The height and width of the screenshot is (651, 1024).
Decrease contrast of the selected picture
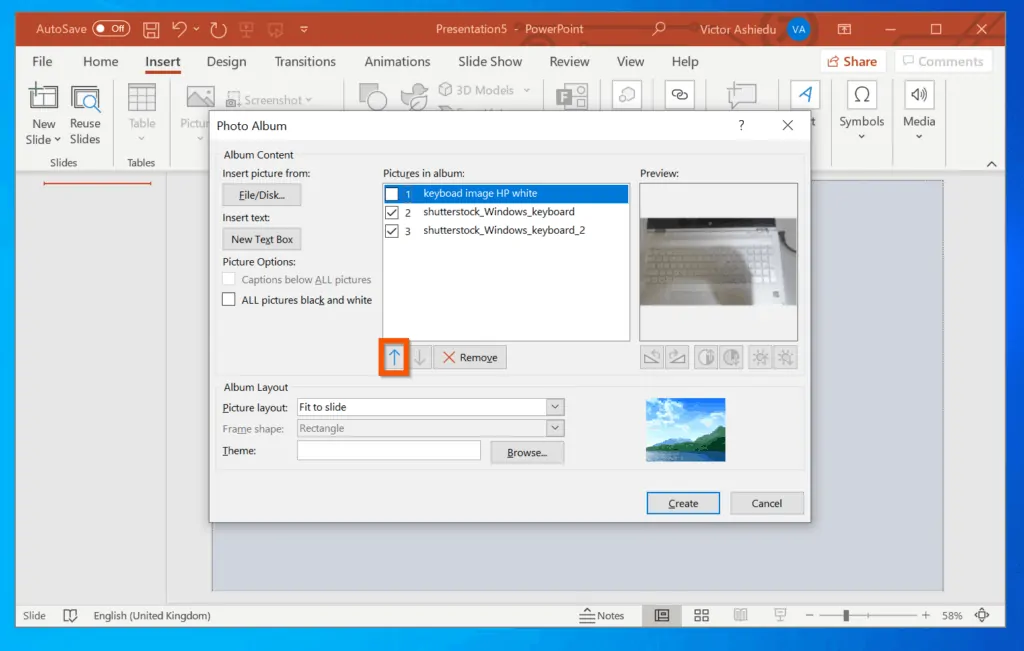730,357
